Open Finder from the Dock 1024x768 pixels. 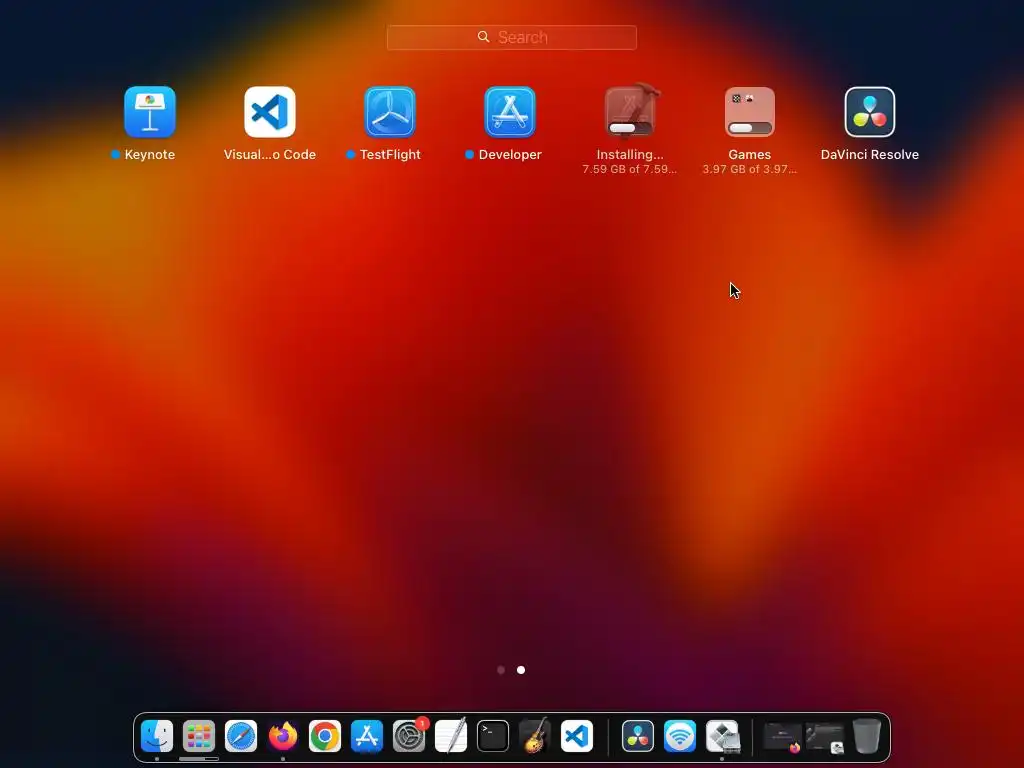click(157, 737)
